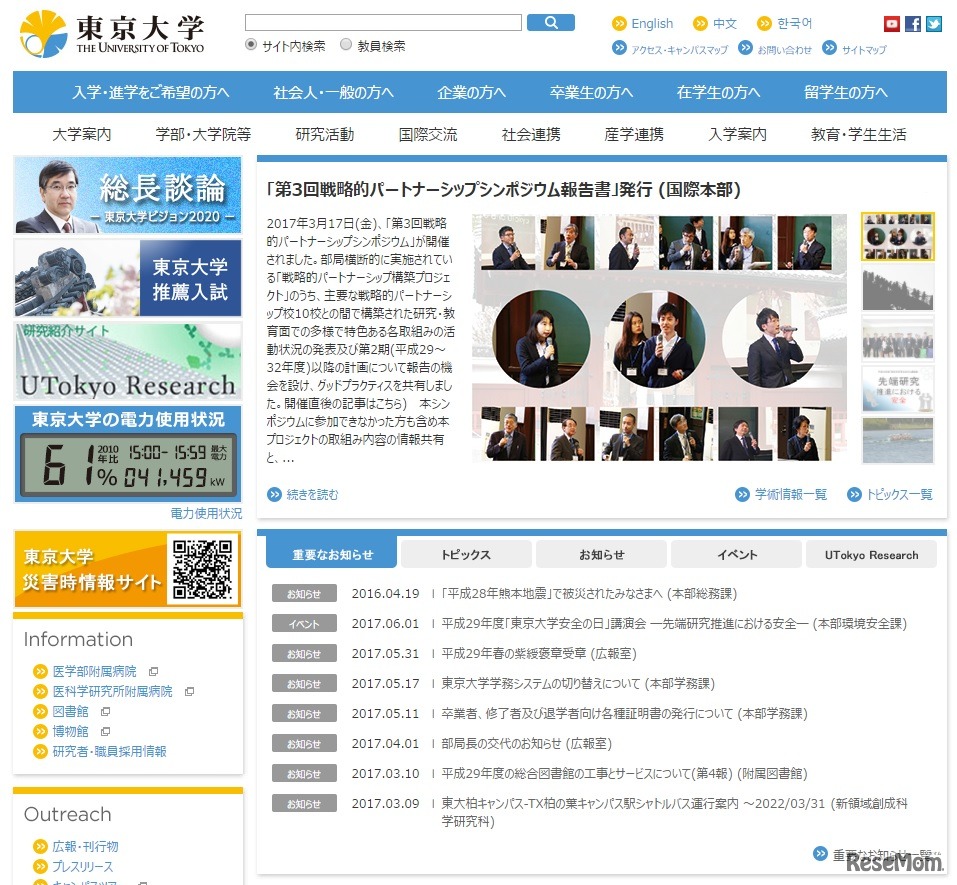Open 社会人・一般の方へ menu
Viewport: 957px width, 885px height.
pos(333,92)
